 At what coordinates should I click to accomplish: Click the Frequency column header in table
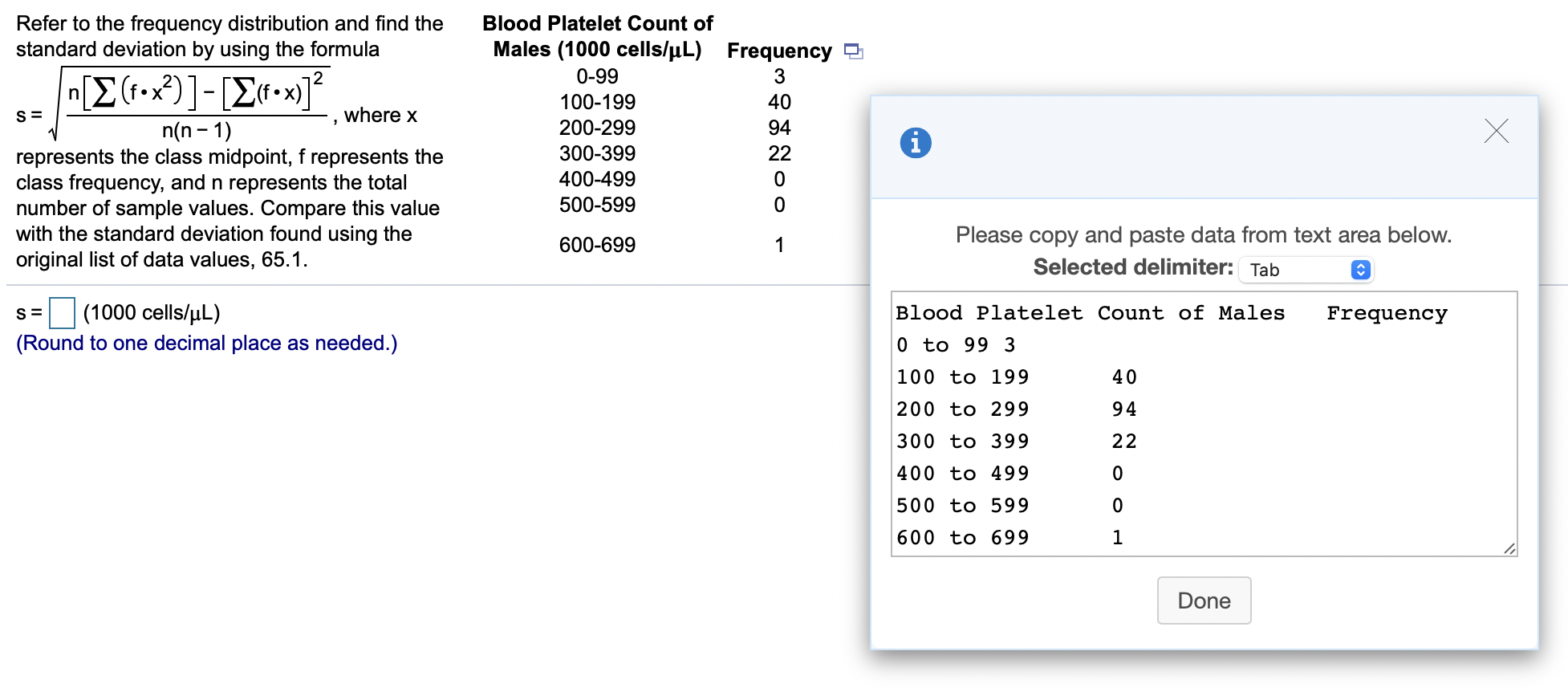779,51
